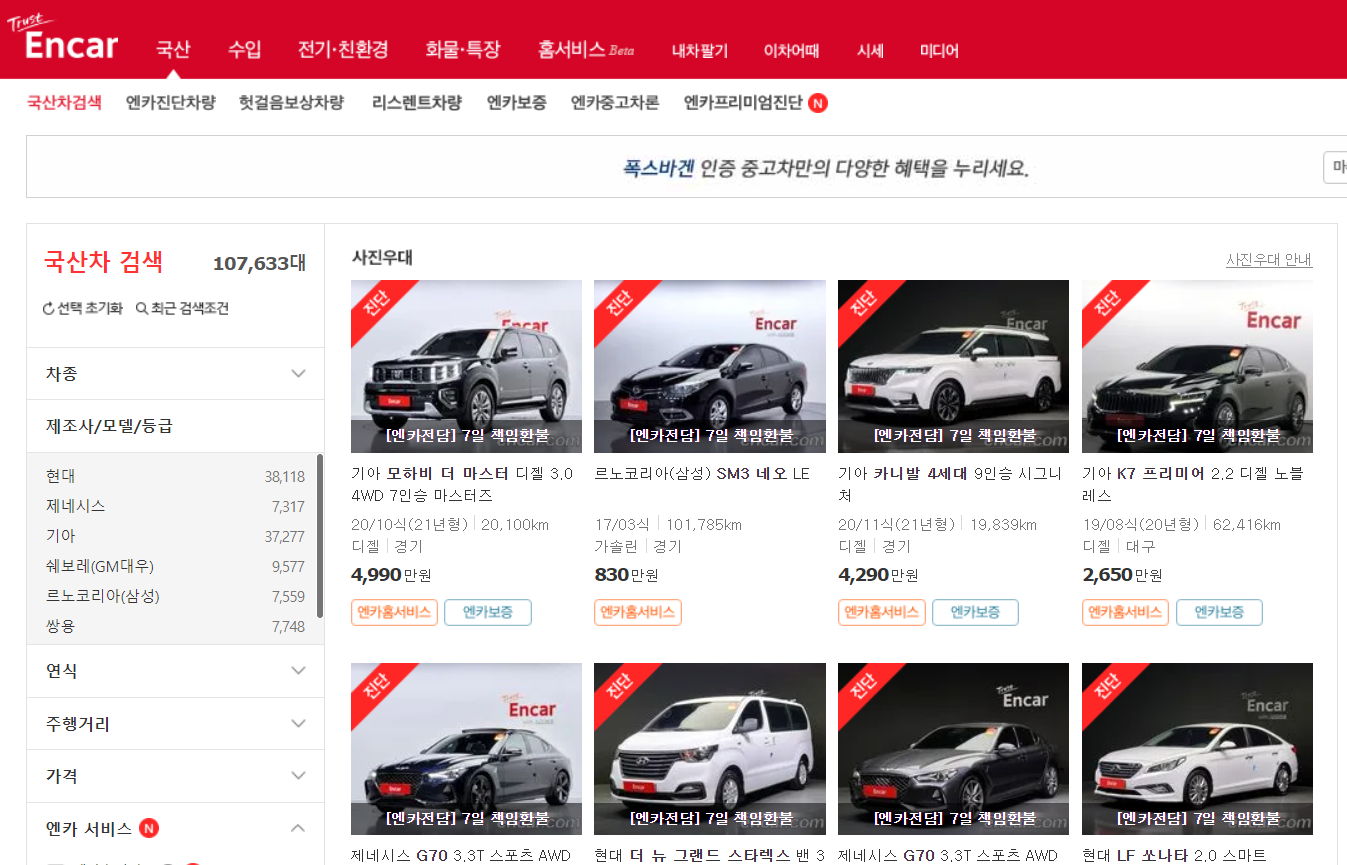This screenshot has height=865, width=1347.
Task: Open the 기아 카니발 4세대 car photo
Action: 953,366
